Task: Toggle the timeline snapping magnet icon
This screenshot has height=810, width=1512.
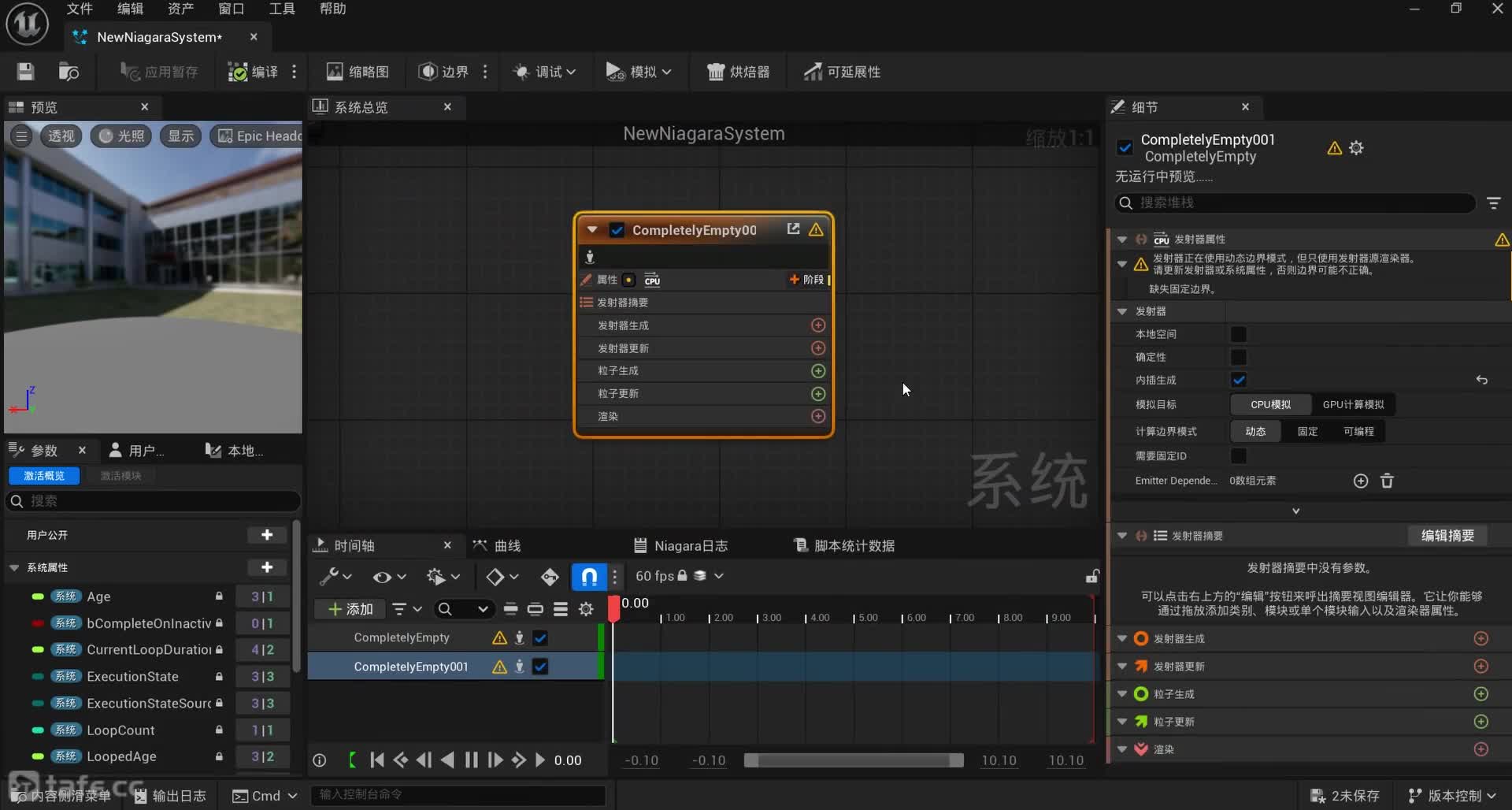Action: point(588,577)
